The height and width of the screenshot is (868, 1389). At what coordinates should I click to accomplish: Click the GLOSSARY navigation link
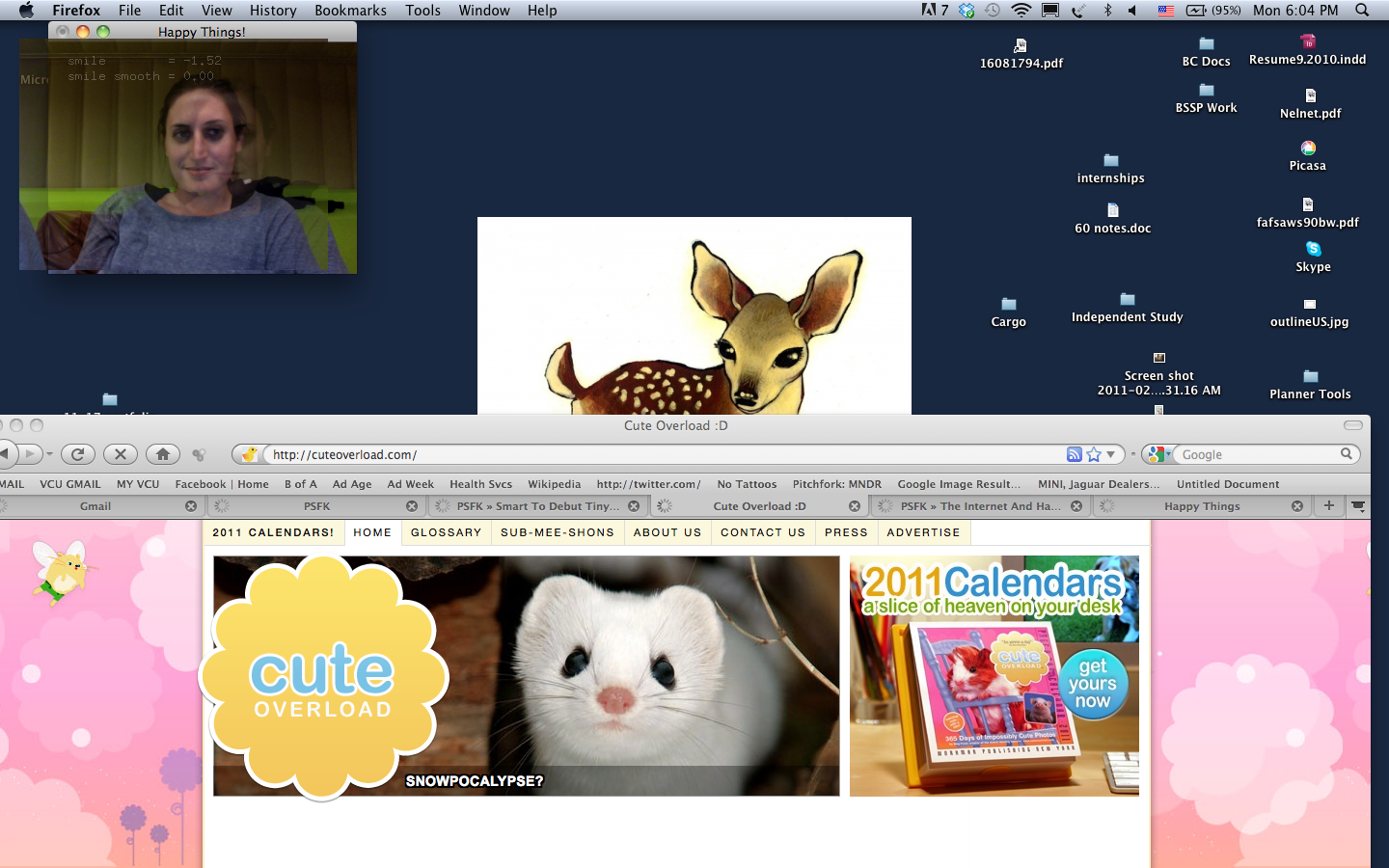[x=446, y=532]
